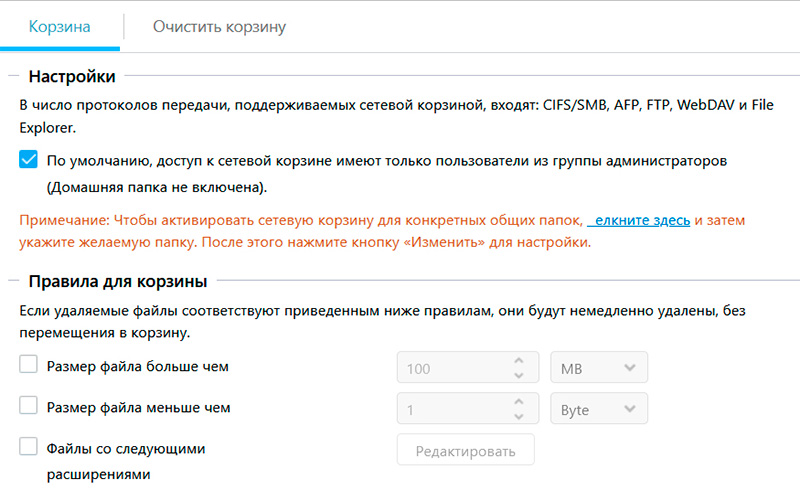Open the Очистить корзину tab
The height and width of the screenshot is (490, 800).
219,27
